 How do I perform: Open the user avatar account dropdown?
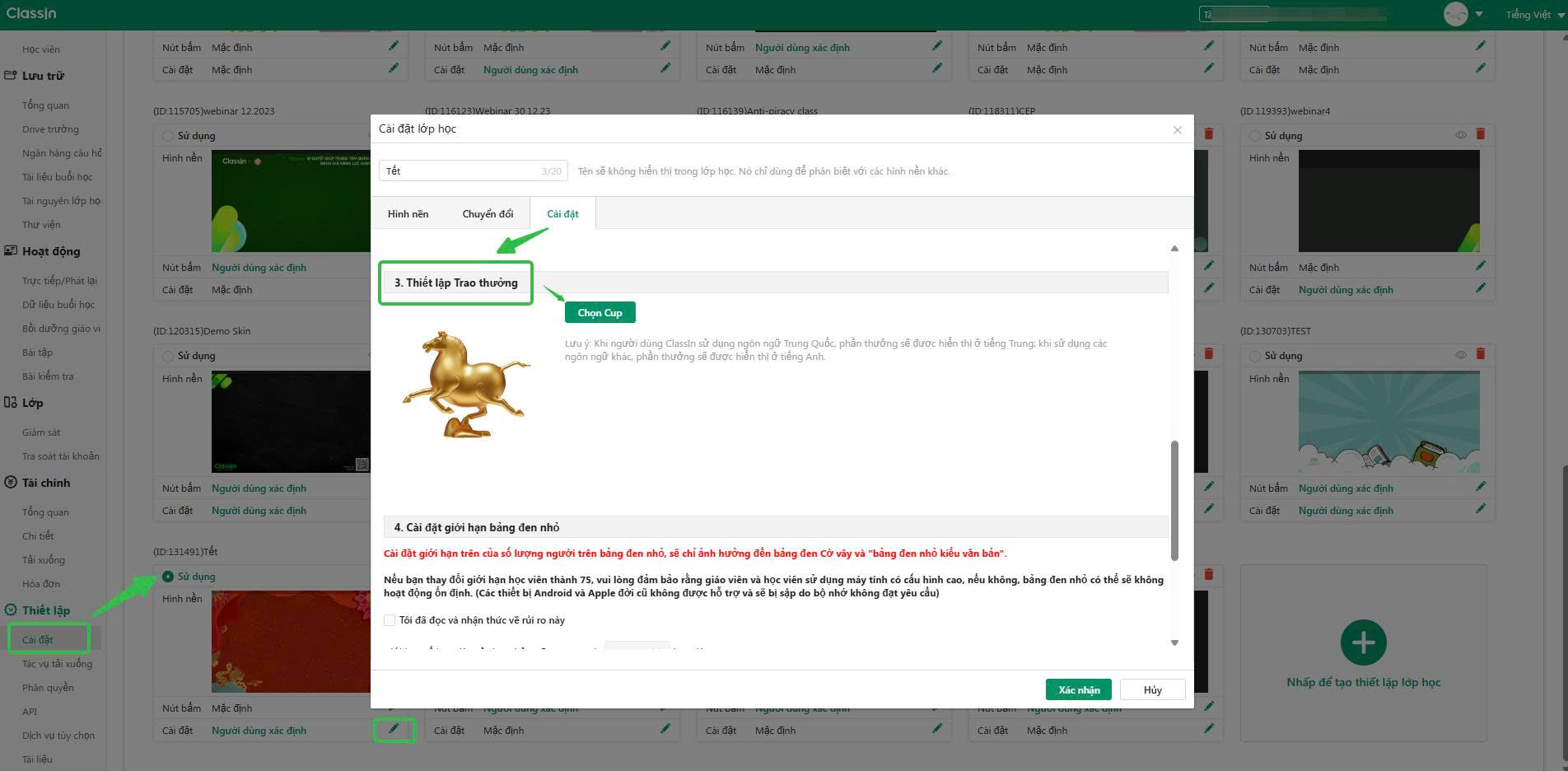pyautogui.click(x=1463, y=15)
